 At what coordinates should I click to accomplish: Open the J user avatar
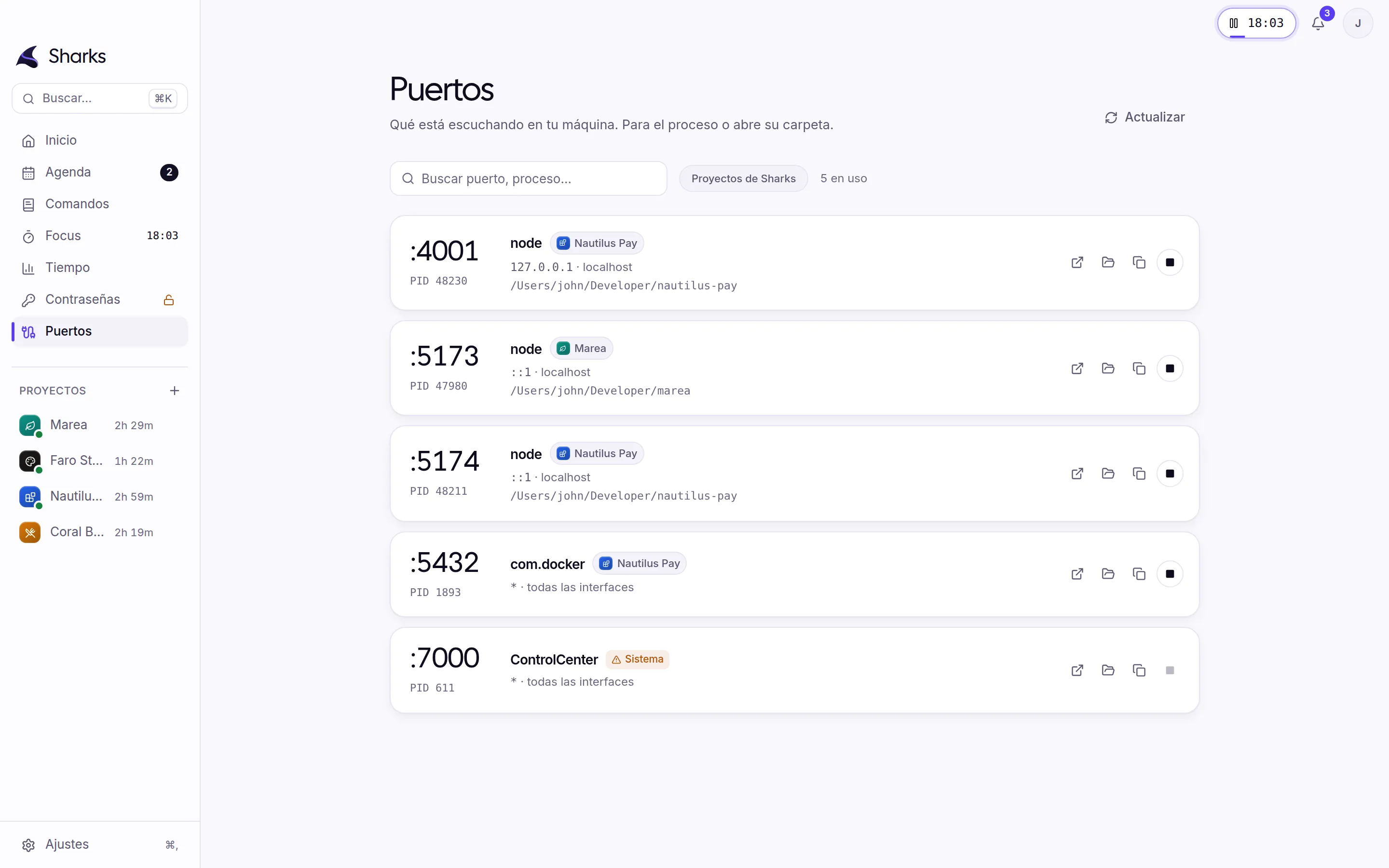(x=1358, y=23)
